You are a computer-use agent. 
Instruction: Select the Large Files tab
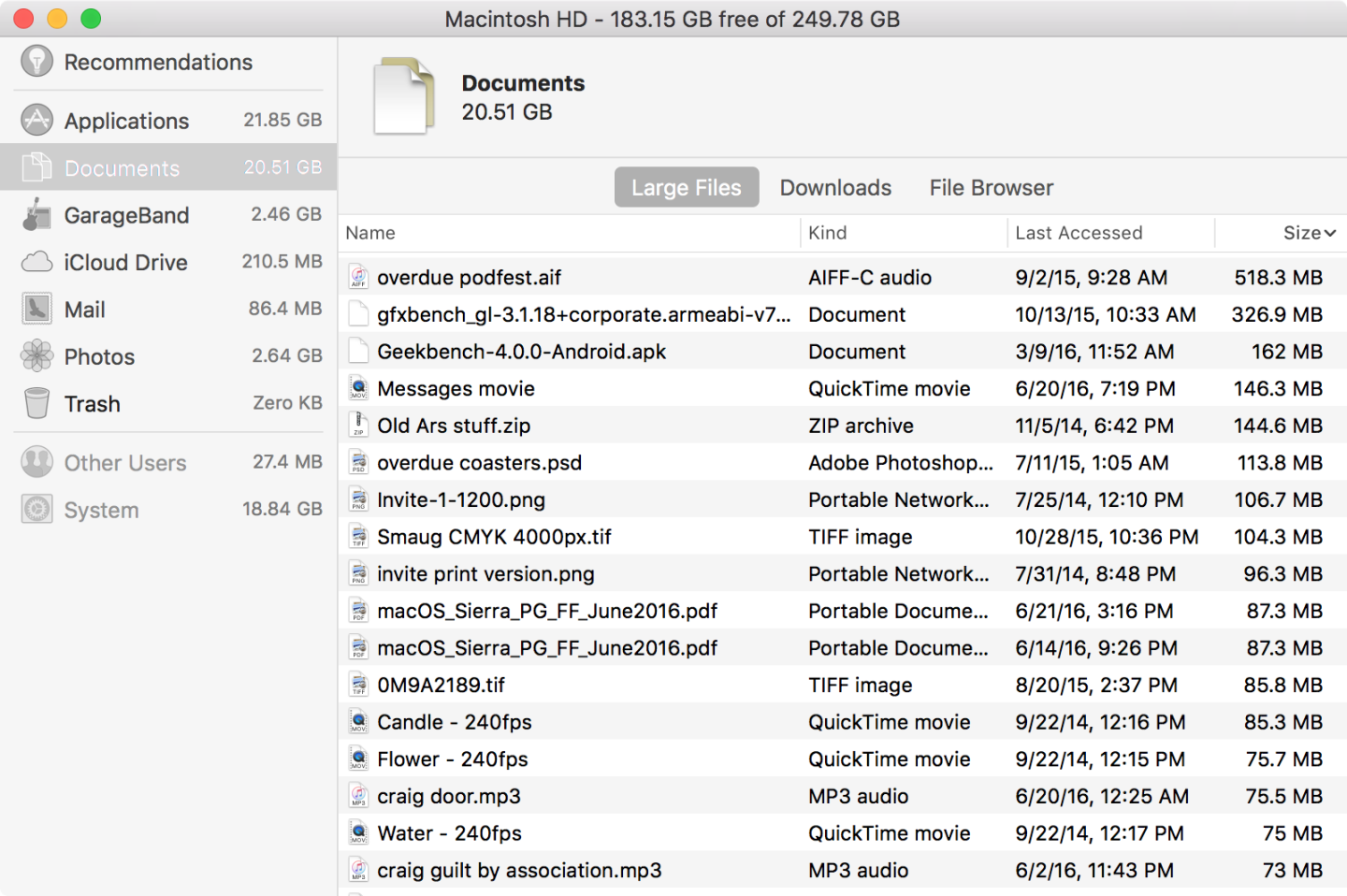[686, 187]
